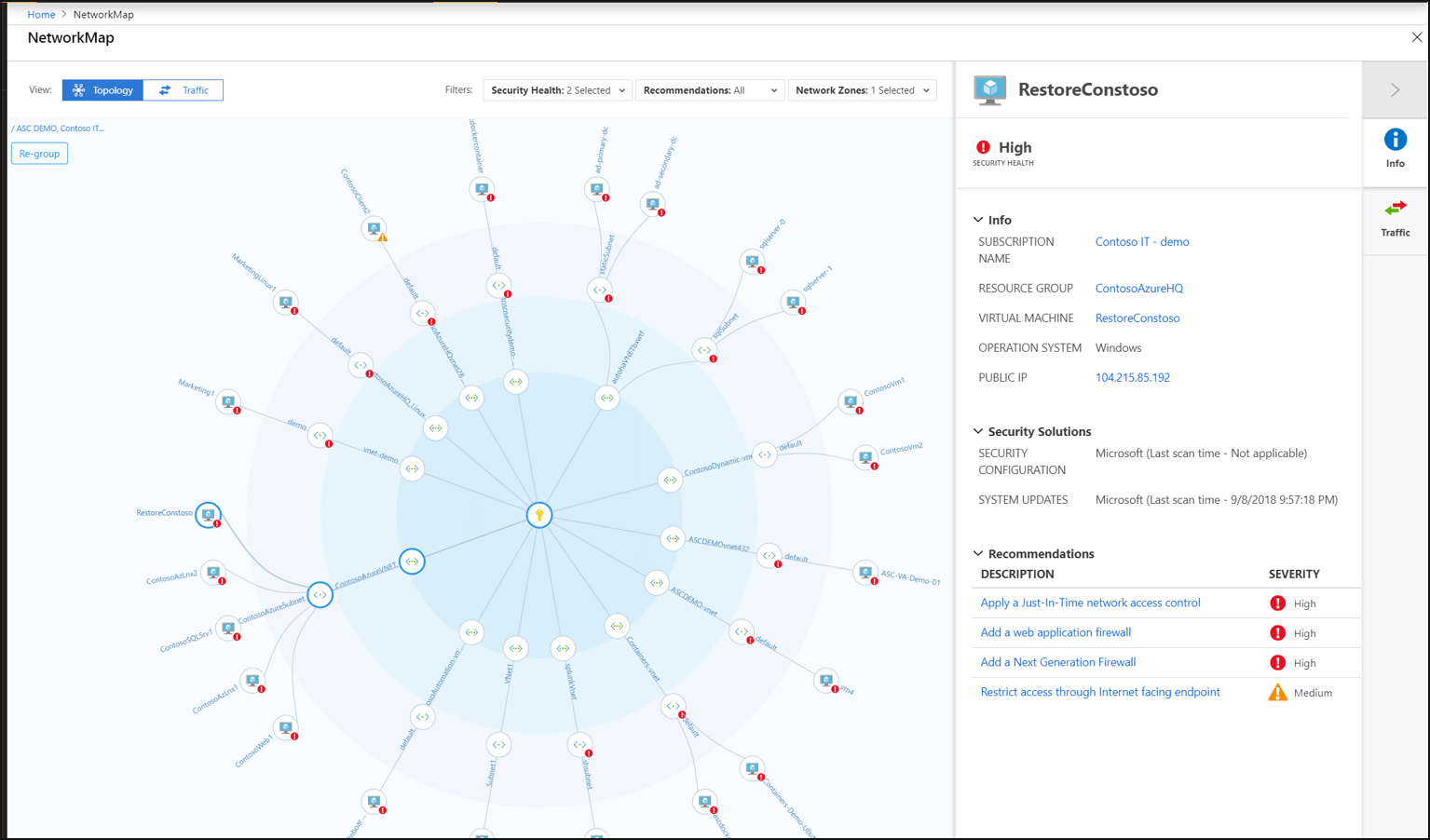Select the ContosoClient2 VM node
1430x840 pixels.
(374, 229)
